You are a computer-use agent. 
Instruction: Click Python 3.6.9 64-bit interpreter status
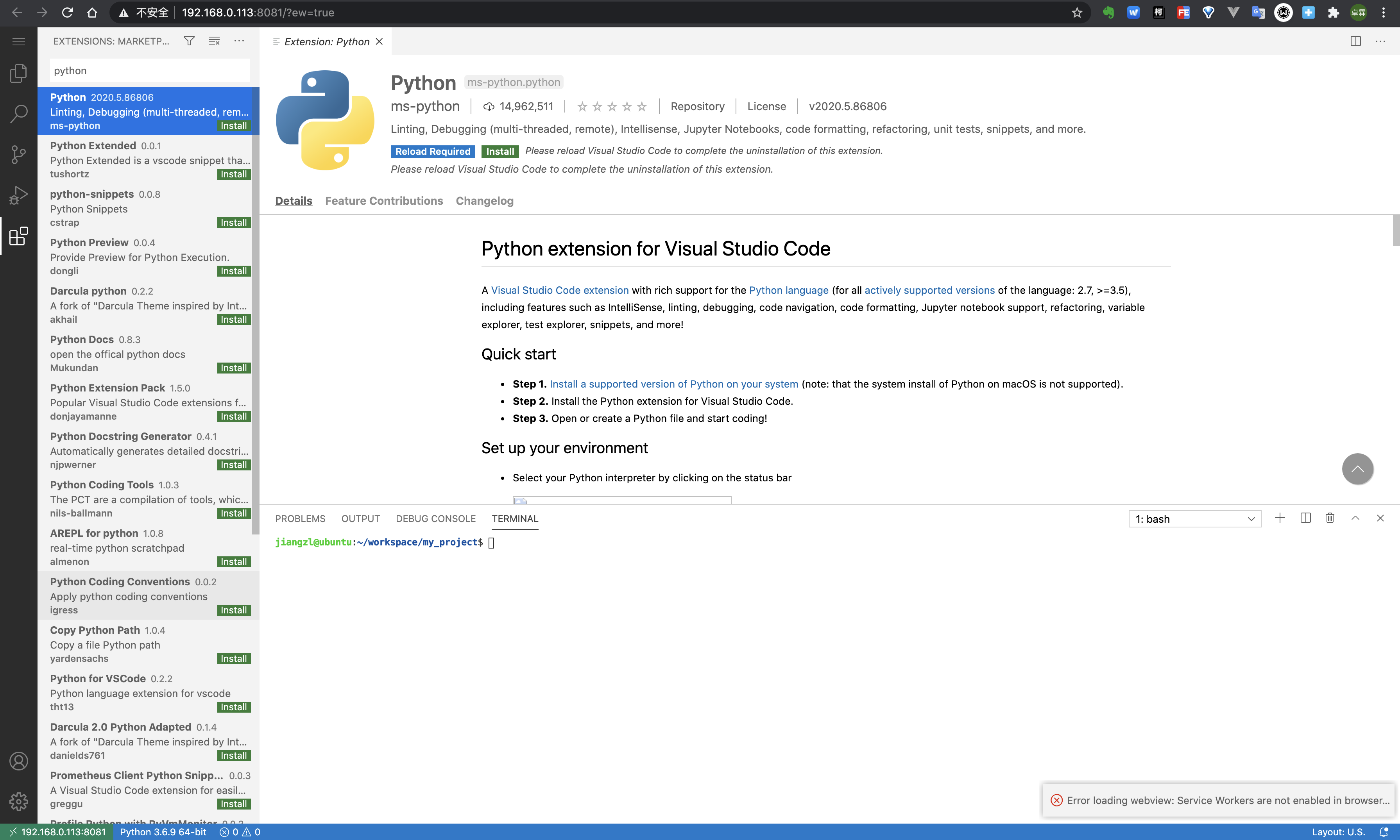click(163, 832)
